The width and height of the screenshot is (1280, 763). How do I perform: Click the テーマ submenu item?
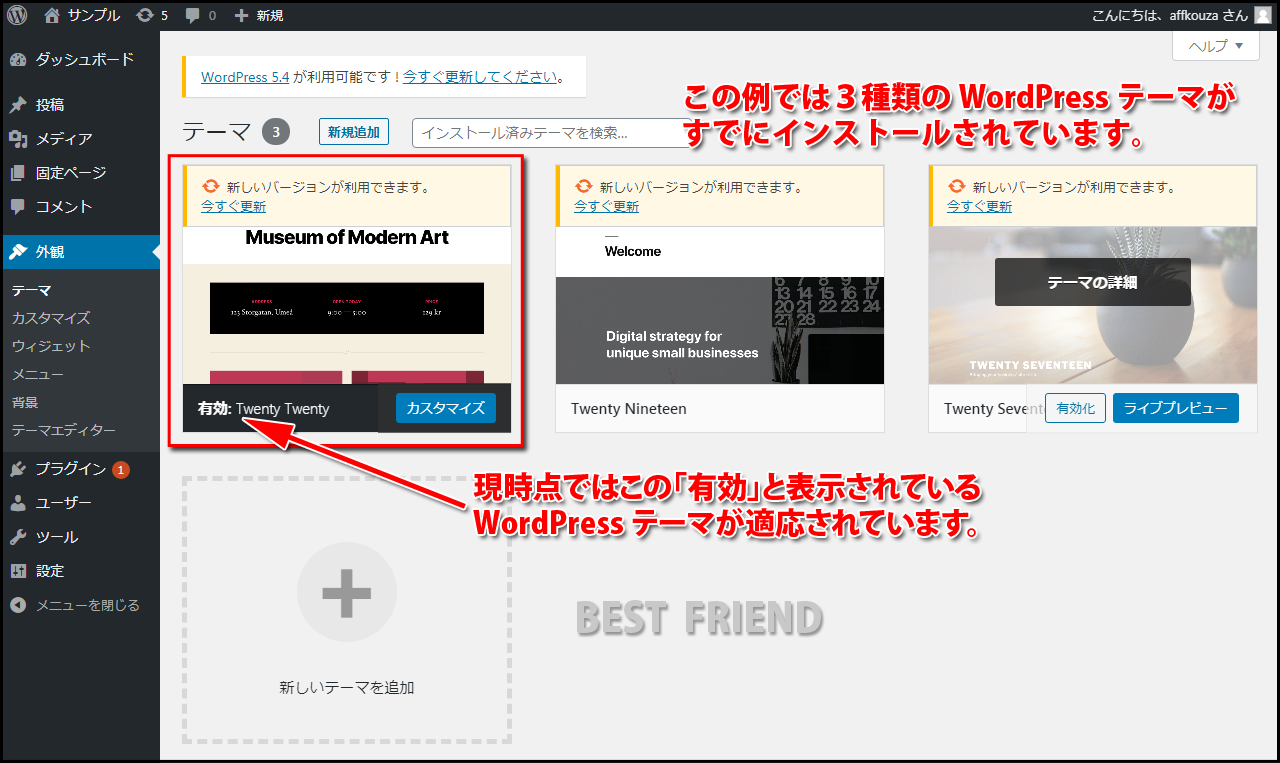point(31,291)
